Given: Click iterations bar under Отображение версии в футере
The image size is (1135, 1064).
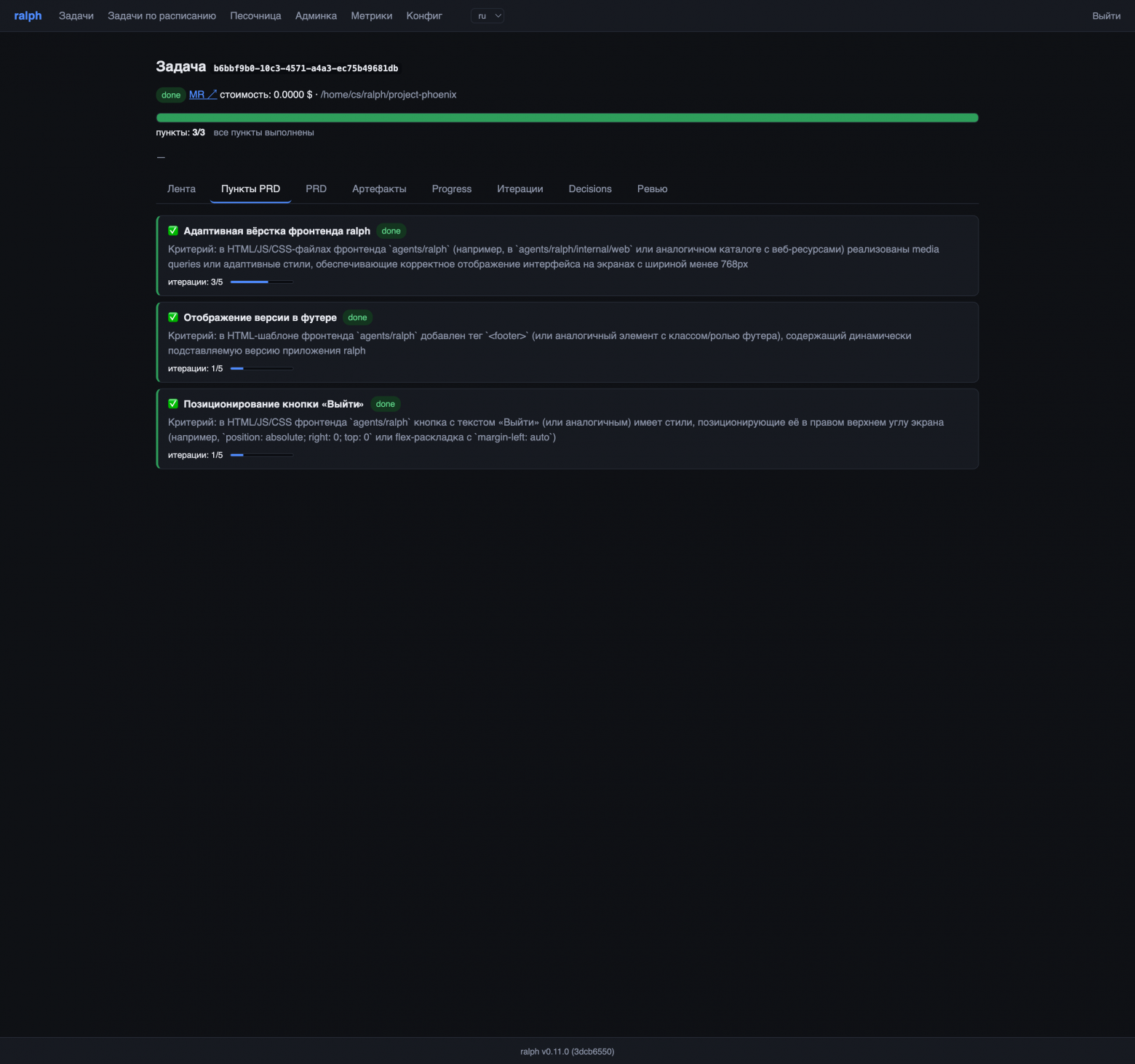Looking at the screenshot, I should click(262, 369).
